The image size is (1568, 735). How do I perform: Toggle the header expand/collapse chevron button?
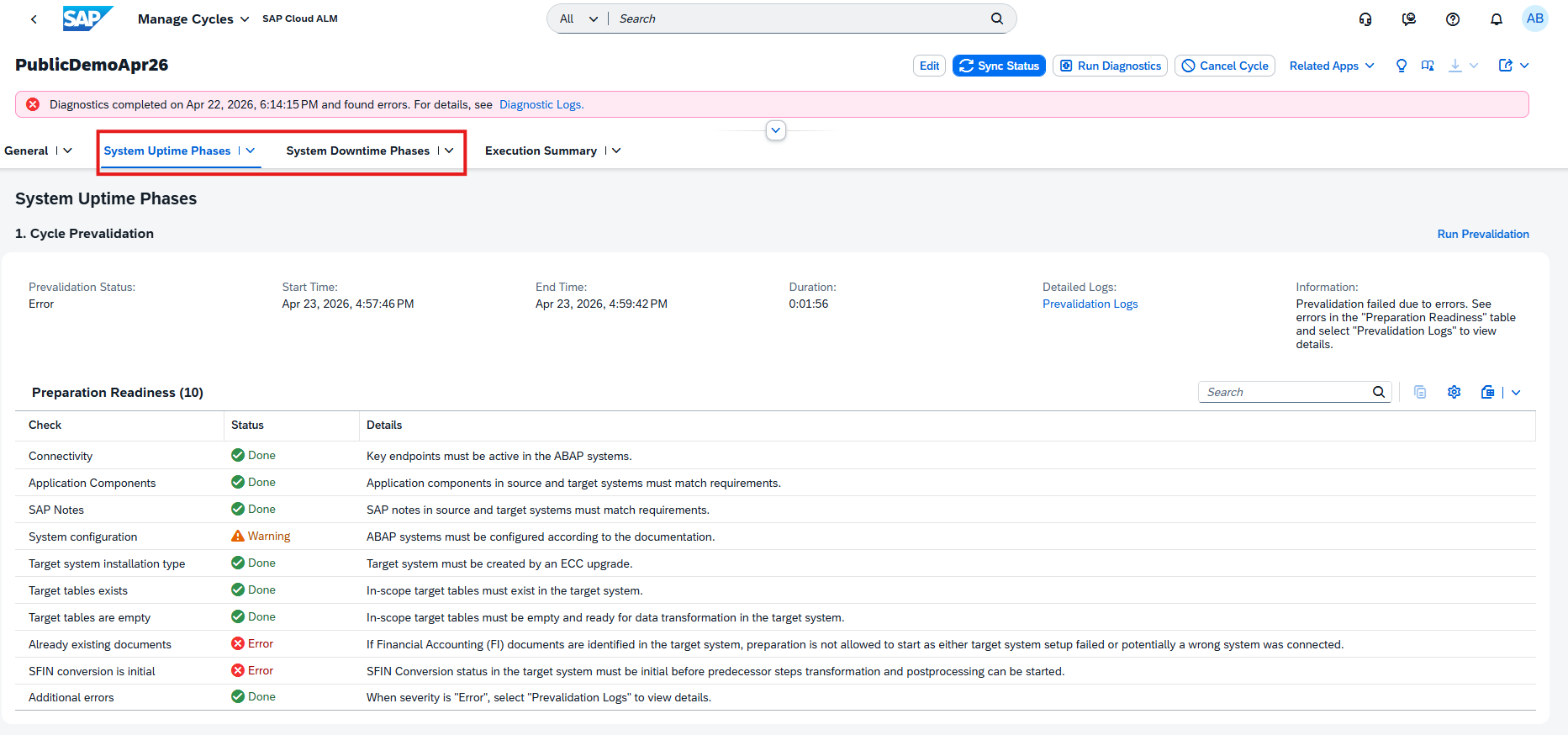[x=776, y=130]
